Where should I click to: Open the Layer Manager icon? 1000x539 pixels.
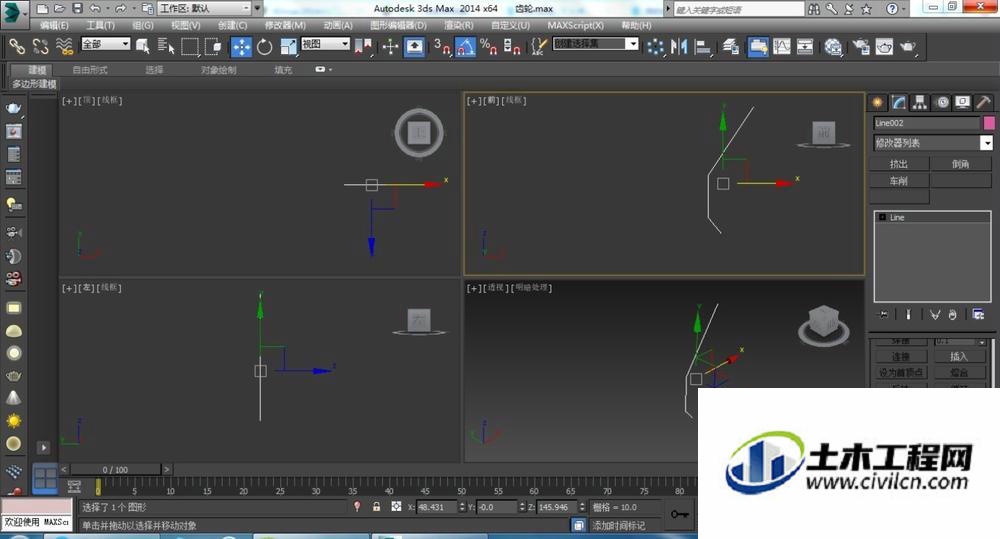pyautogui.click(x=731, y=47)
